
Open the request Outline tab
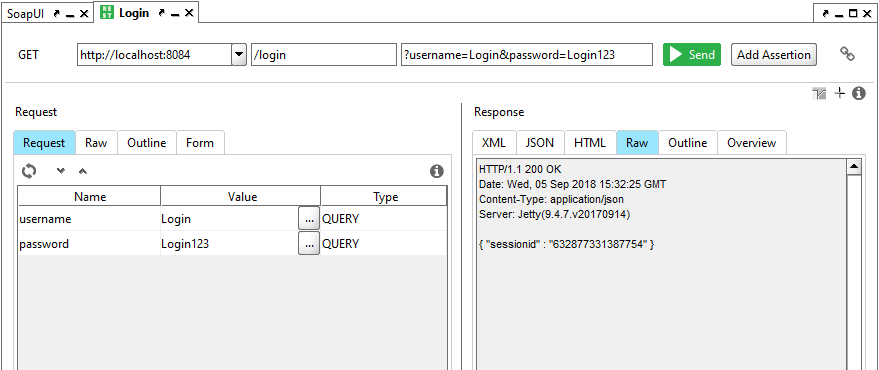click(147, 142)
